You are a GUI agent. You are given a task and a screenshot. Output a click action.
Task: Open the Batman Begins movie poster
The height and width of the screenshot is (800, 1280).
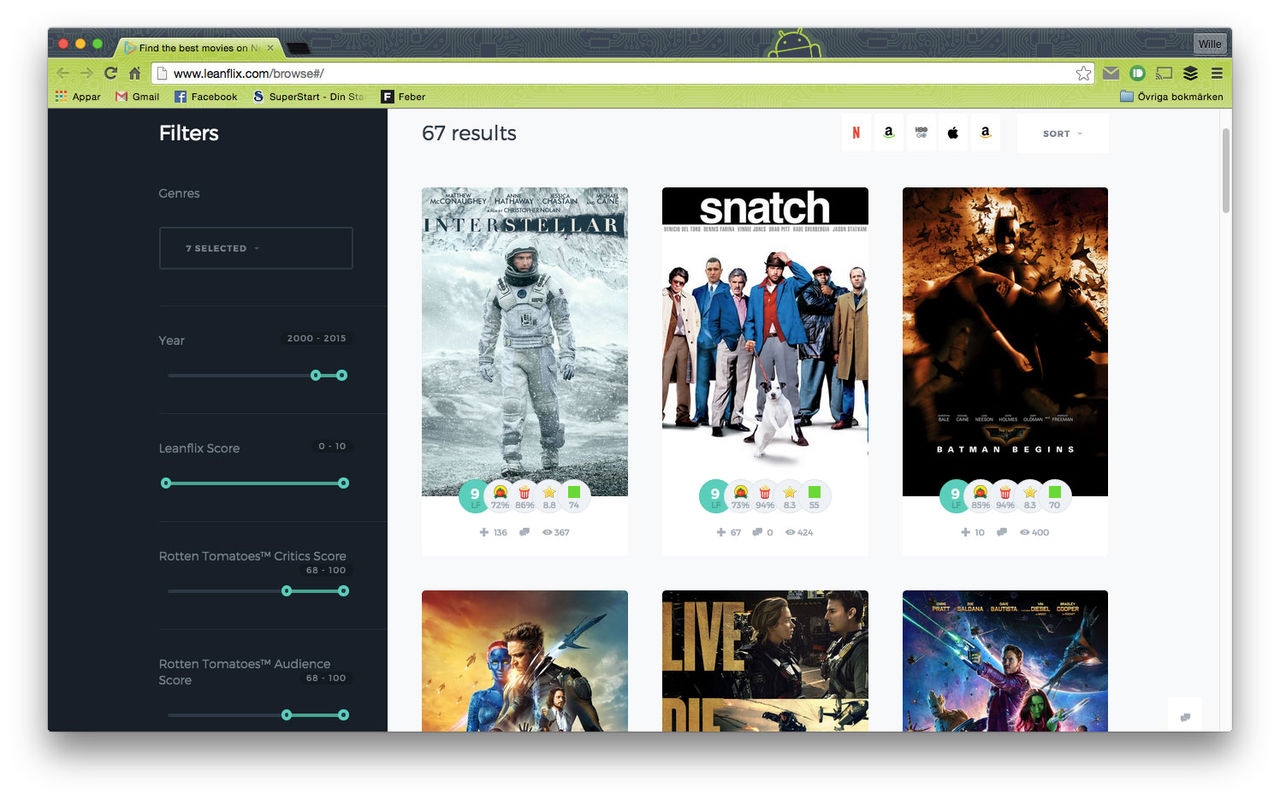click(x=1005, y=341)
